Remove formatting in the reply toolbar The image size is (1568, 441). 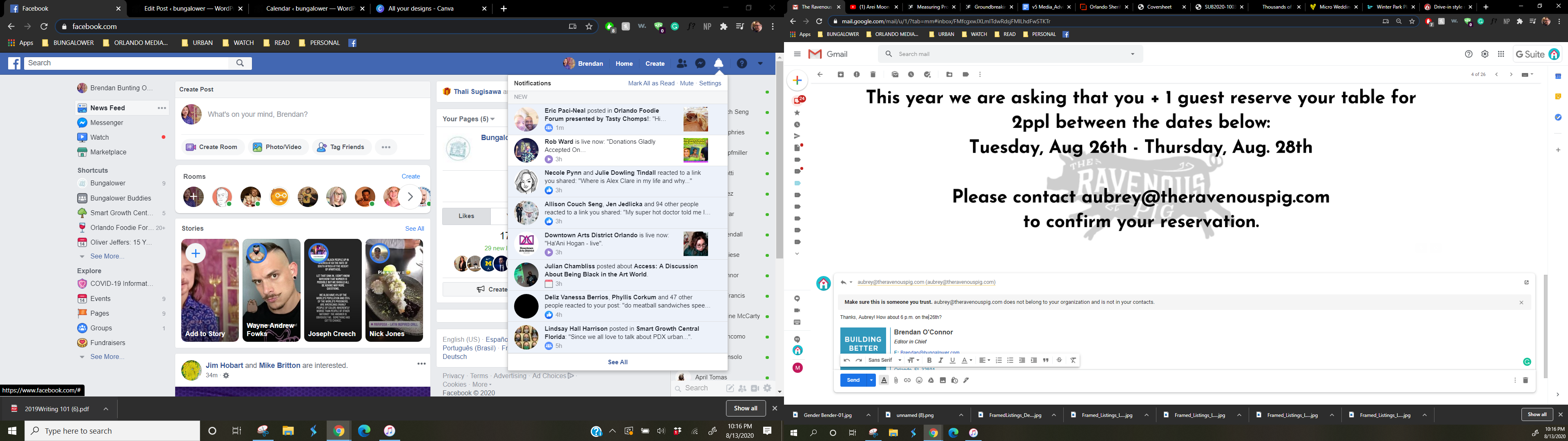(x=1073, y=361)
